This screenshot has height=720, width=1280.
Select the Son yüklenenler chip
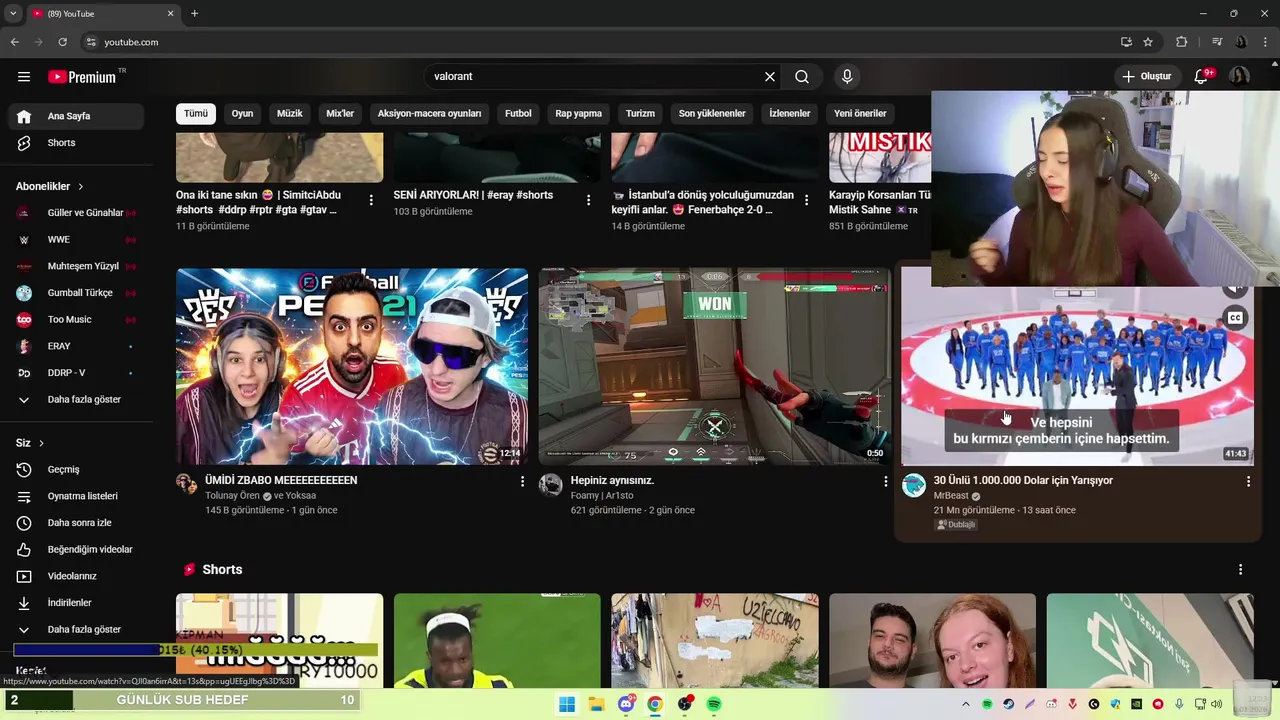pyautogui.click(x=712, y=113)
